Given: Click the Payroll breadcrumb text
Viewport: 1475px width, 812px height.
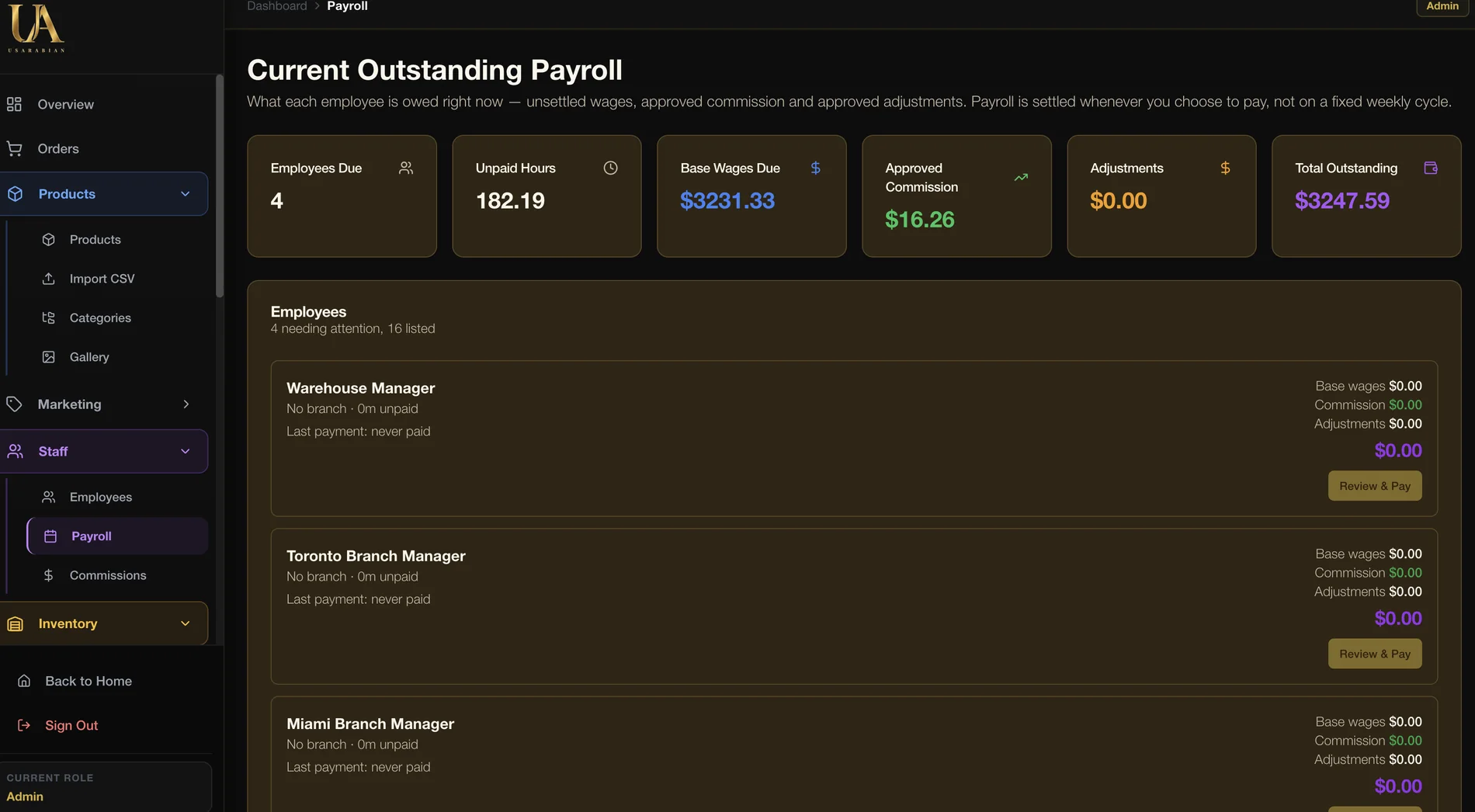Looking at the screenshot, I should tap(347, 6).
